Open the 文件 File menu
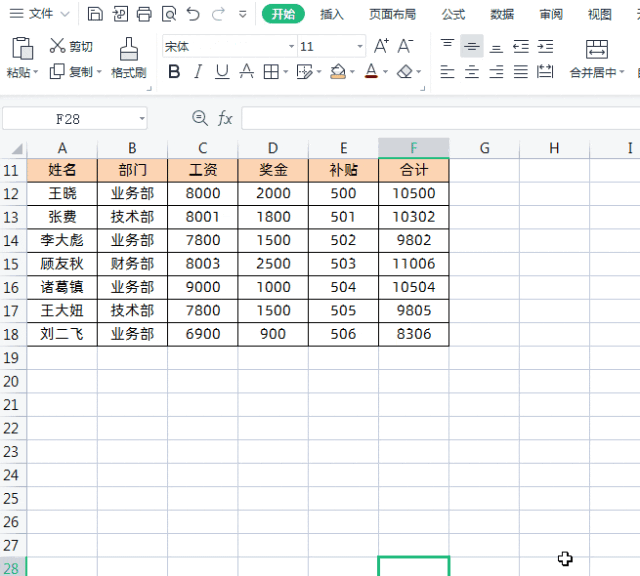Viewport: 640px width, 576px height. tap(38, 14)
